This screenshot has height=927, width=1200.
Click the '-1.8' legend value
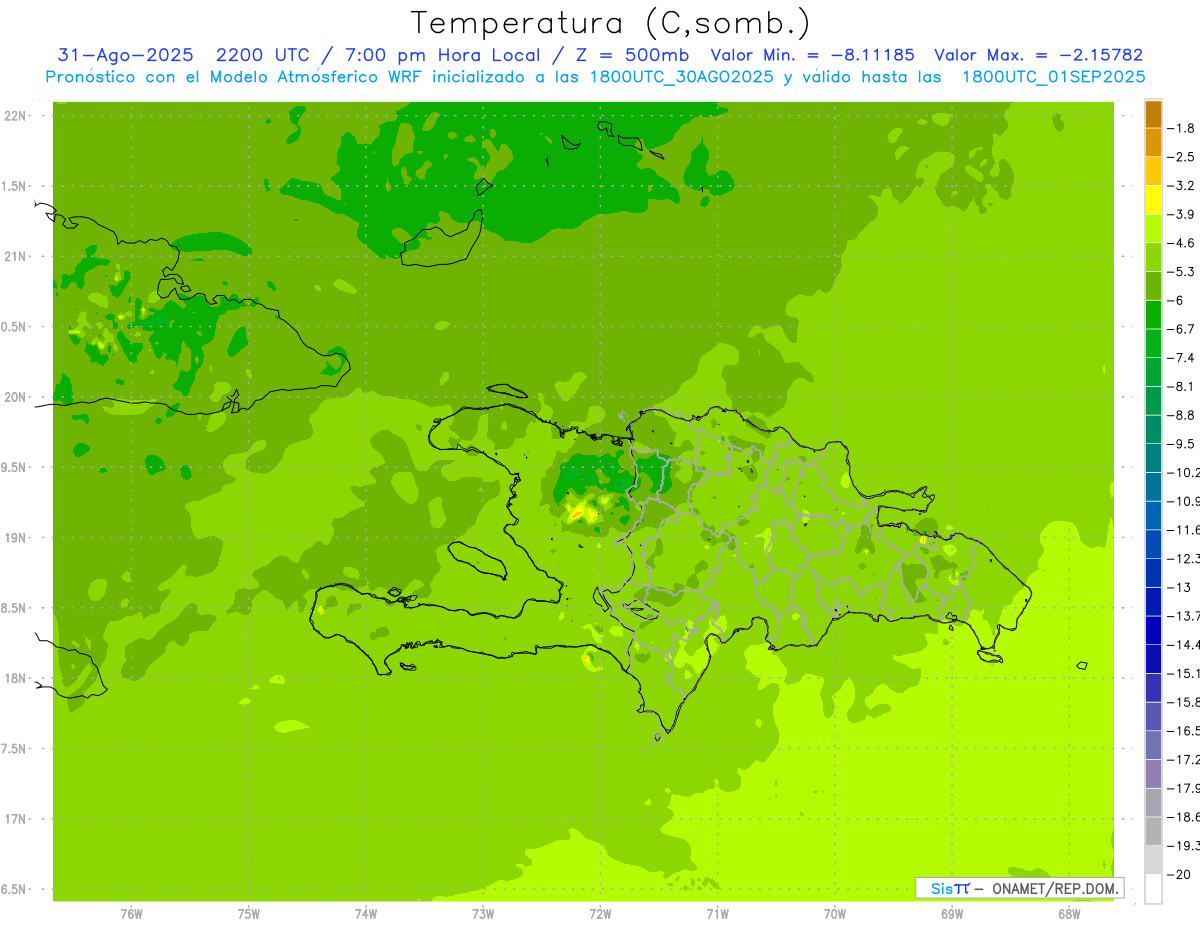[x=1183, y=128]
